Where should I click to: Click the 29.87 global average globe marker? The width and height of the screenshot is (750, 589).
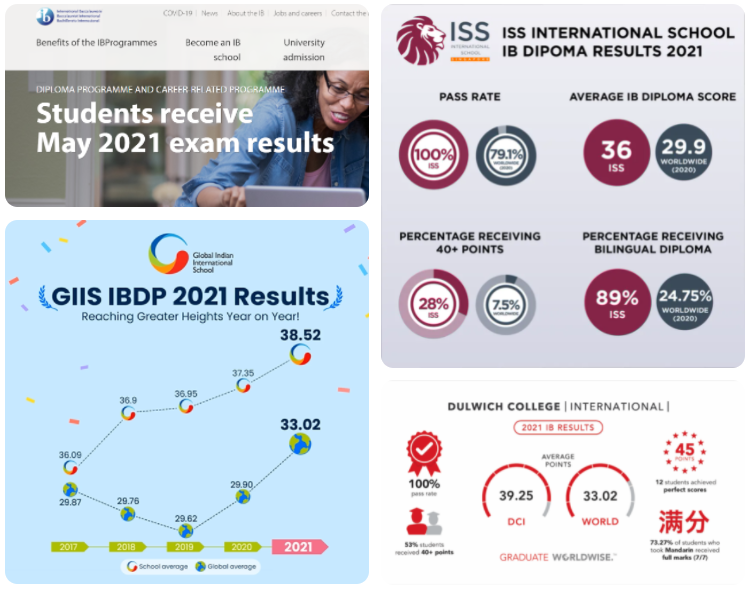[x=70, y=489]
